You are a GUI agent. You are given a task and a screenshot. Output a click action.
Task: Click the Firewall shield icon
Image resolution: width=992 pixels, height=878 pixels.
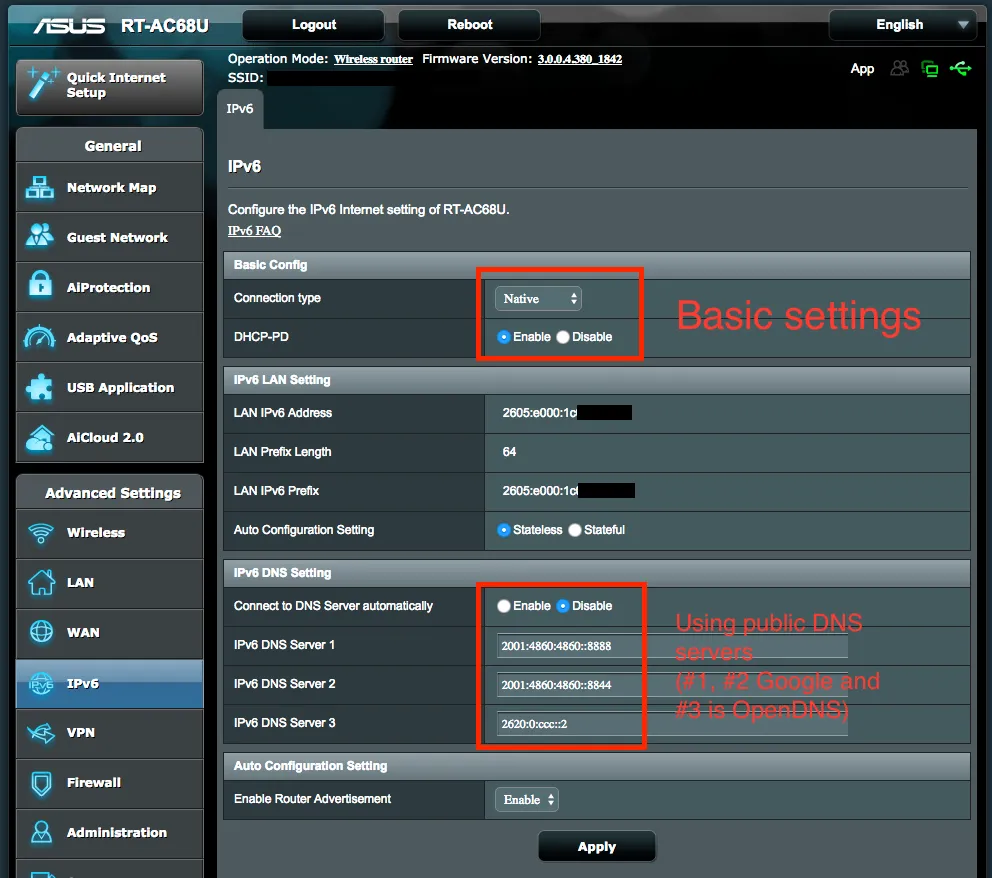point(42,783)
